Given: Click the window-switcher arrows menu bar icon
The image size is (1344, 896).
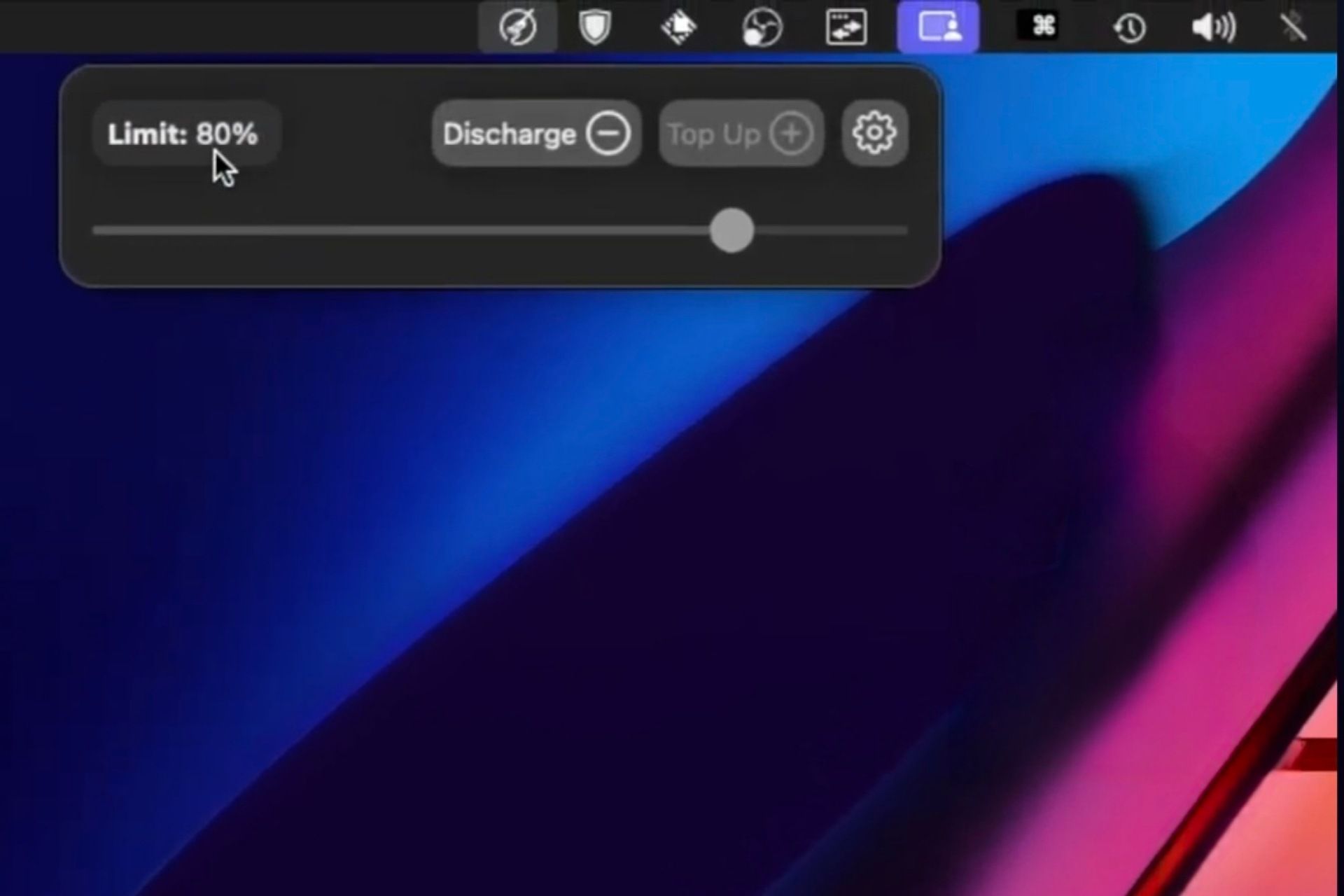Looking at the screenshot, I should pyautogui.click(x=846, y=27).
